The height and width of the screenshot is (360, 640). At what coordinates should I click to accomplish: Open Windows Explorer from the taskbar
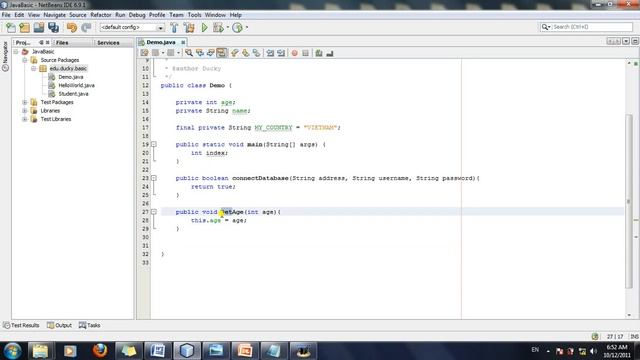click(40, 351)
